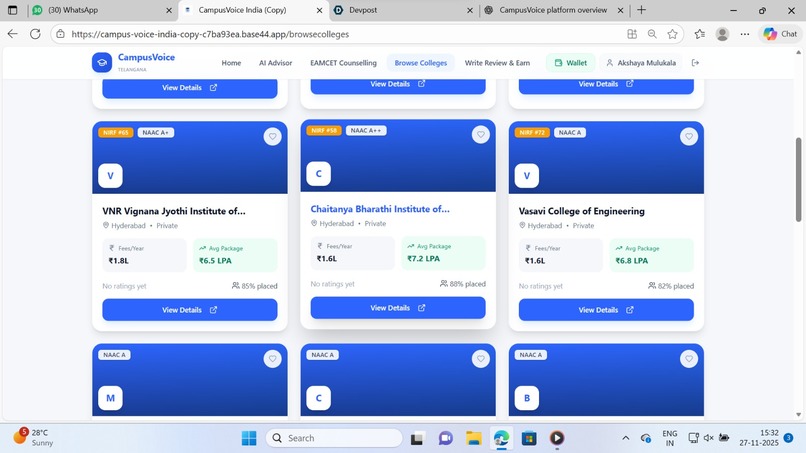Click the NAAC A++ badge
The width and height of the screenshot is (806, 453).
[366, 131]
